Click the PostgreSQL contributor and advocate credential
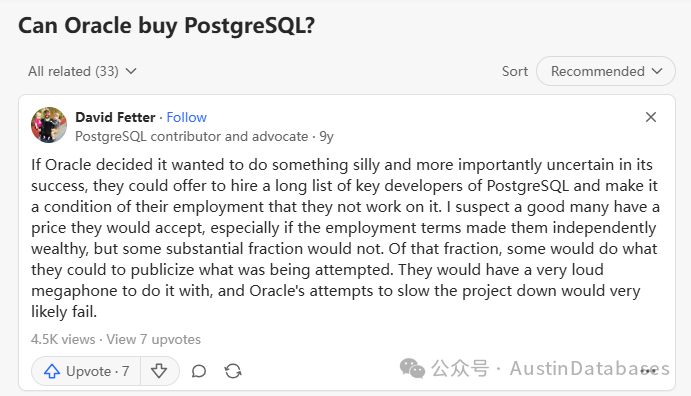 [x=191, y=137]
